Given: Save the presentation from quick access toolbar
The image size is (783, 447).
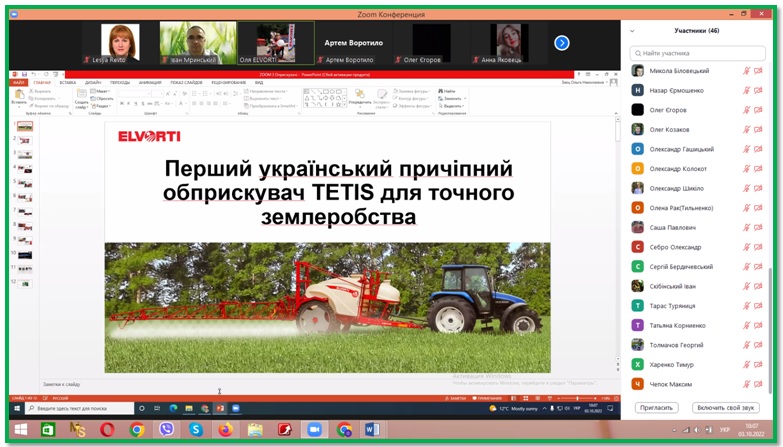Looking at the screenshot, I should pyautogui.click(x=24, y=74).
